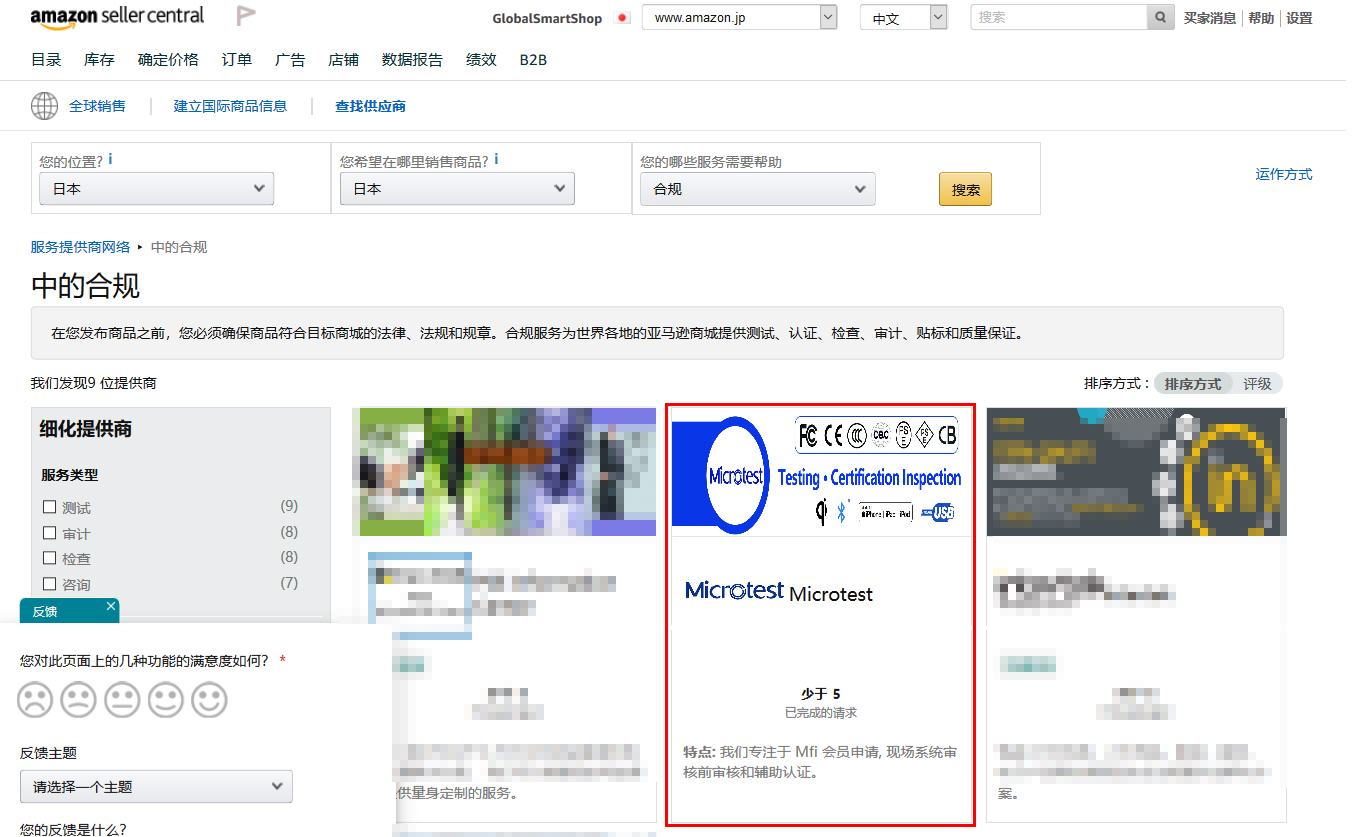Close the 反馈 feedback panel
The image size is (1355, 837).
(x=111, y=607)
